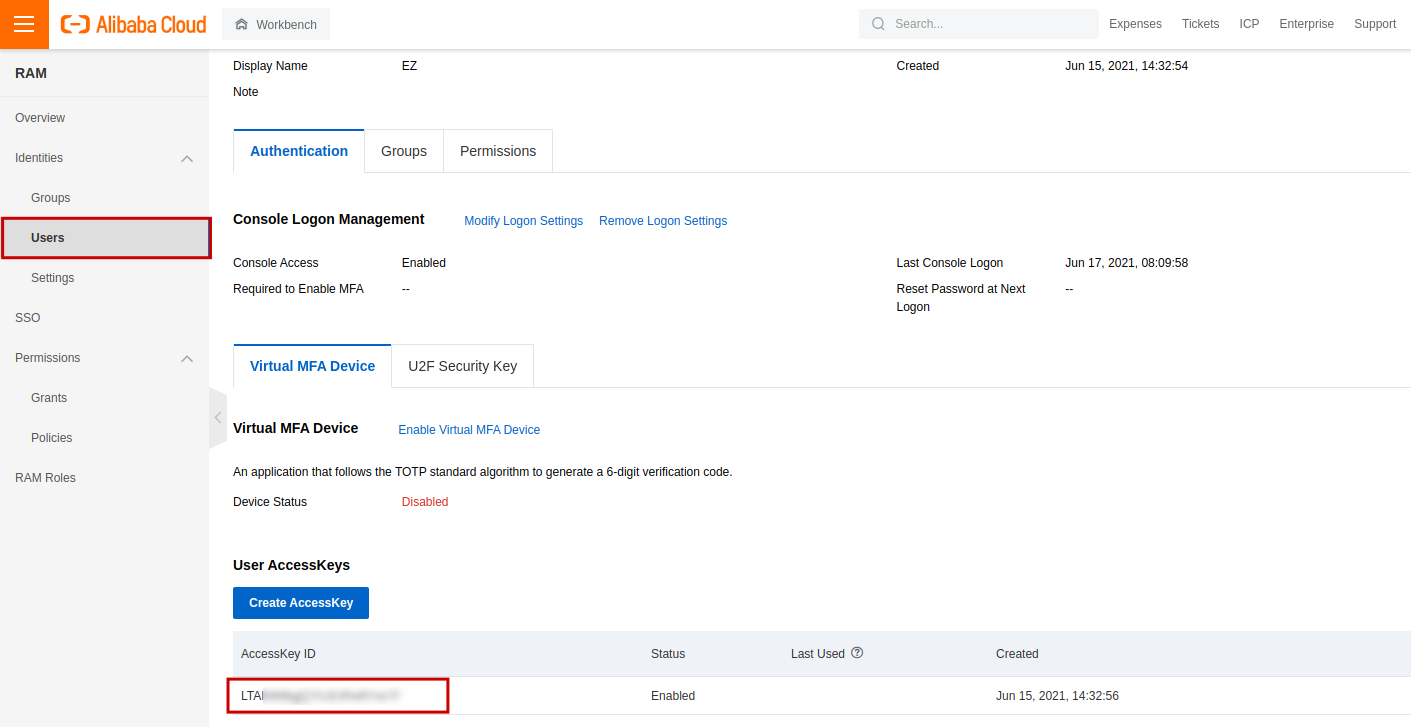This screenshot has width=1411, height=727.
Task: Open the Expenses menu
Action: [x=1135, y=24]
